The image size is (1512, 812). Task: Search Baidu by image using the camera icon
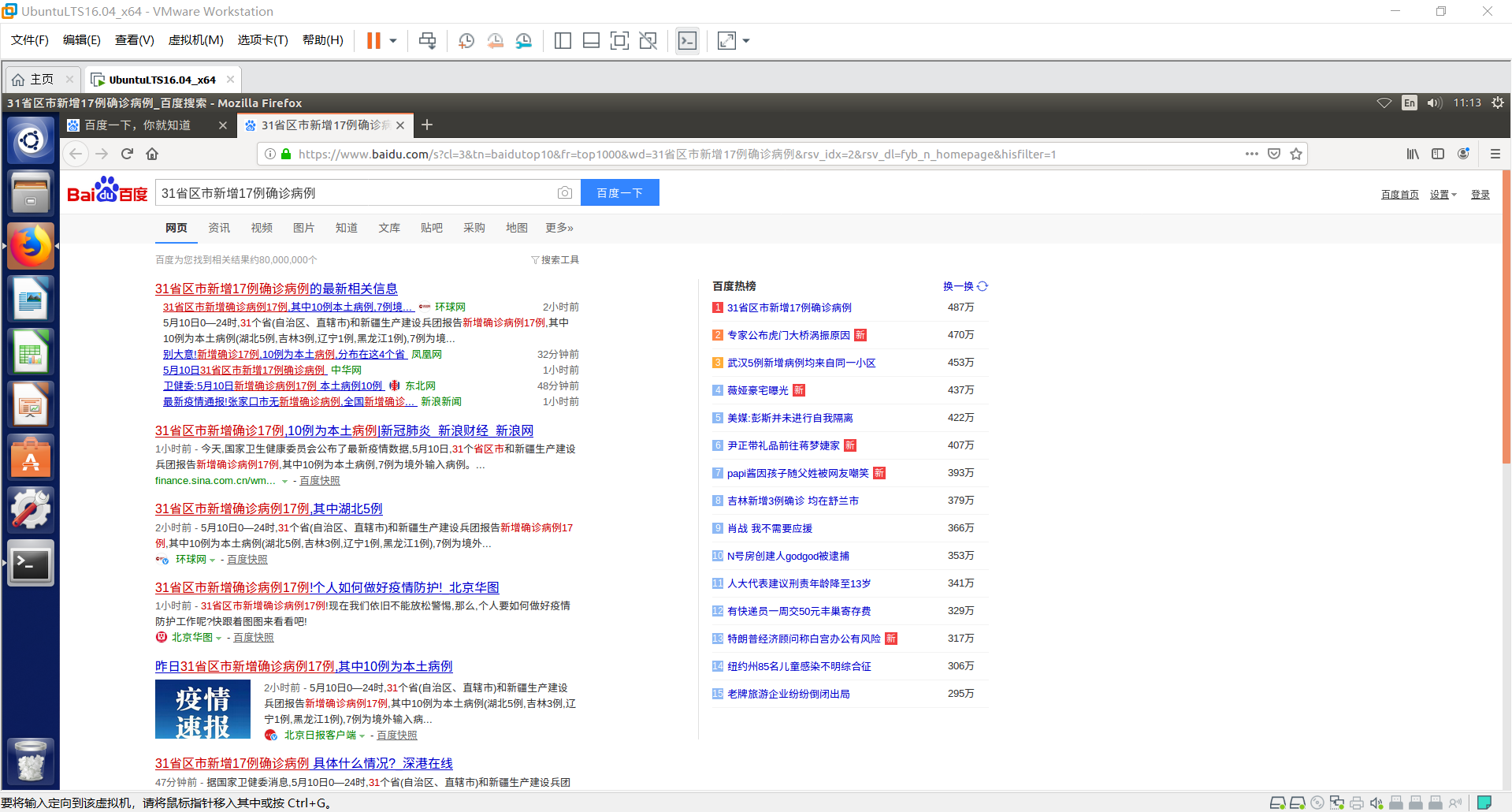(x=564, y=192)
